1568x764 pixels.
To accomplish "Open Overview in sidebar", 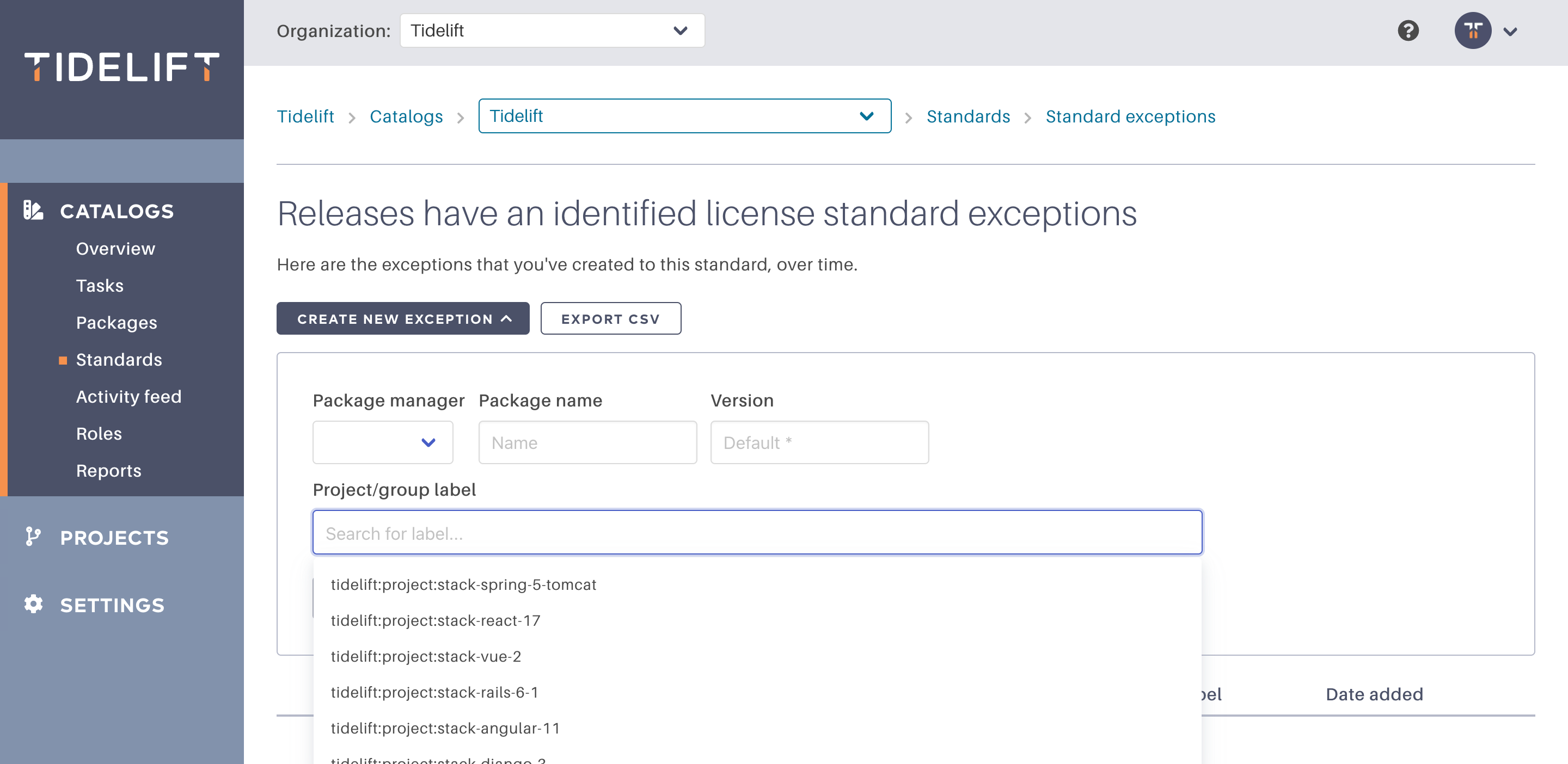I will pos(115,249).
